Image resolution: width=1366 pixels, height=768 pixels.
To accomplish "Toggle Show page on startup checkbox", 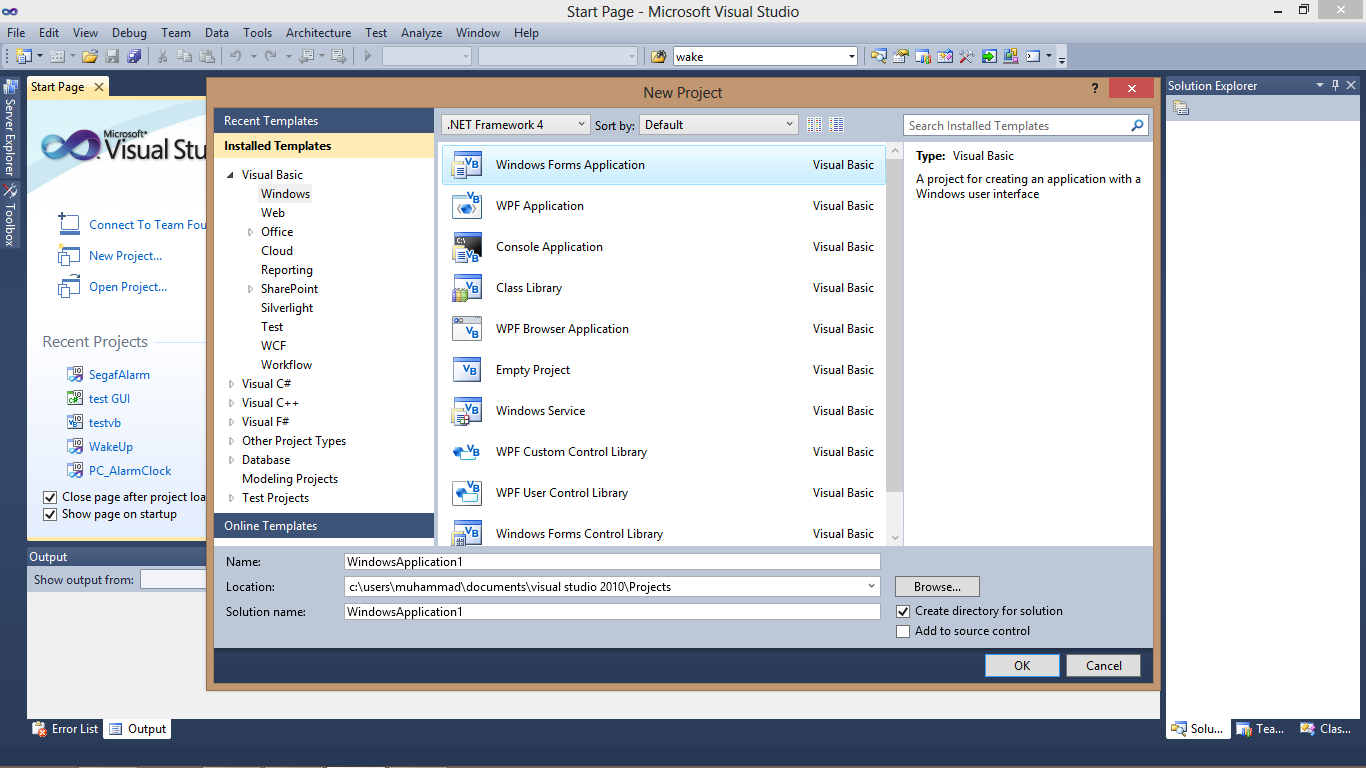I will pyautogui.click(x=50, y=514).
